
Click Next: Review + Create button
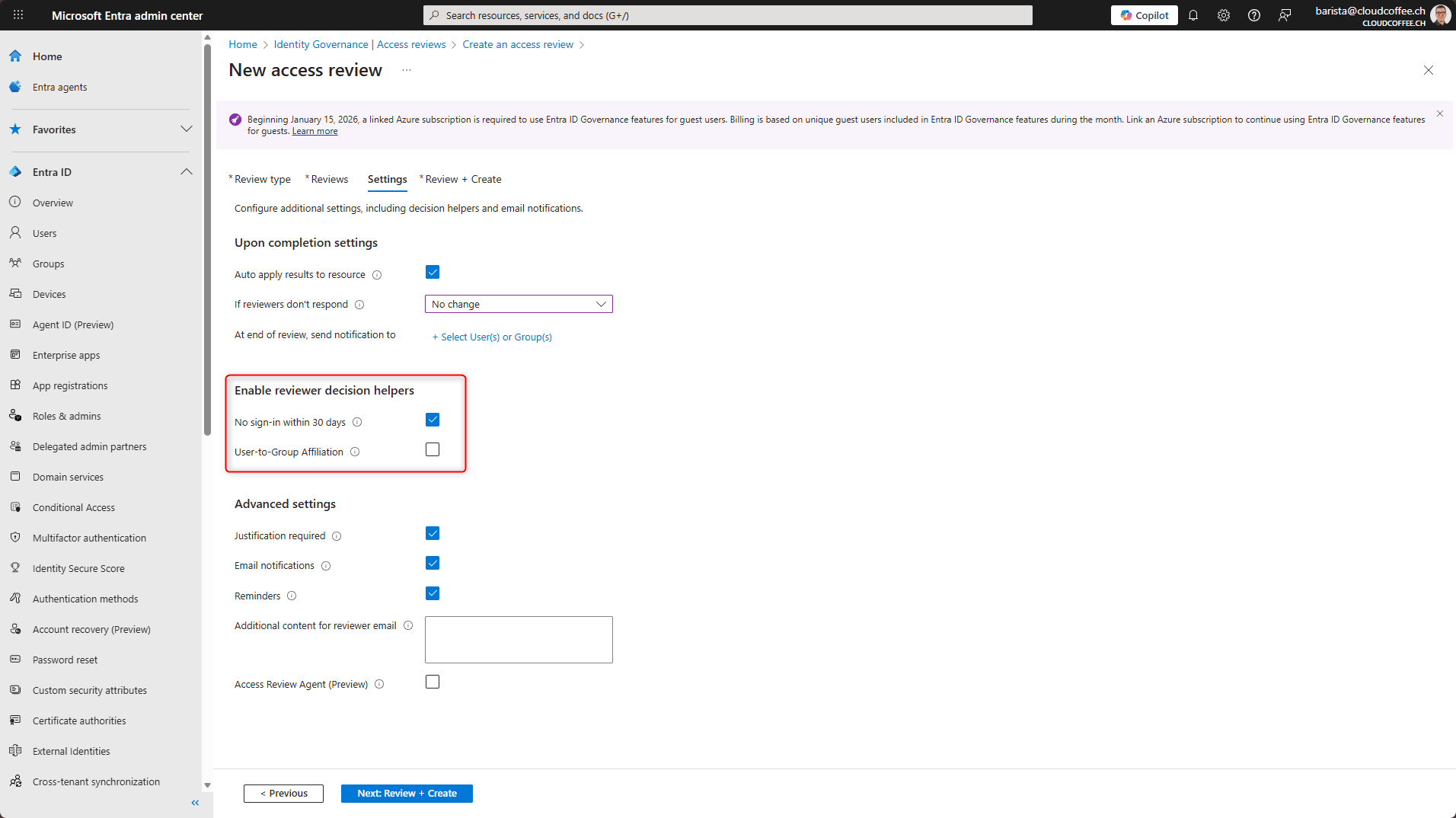click(407, 794)
